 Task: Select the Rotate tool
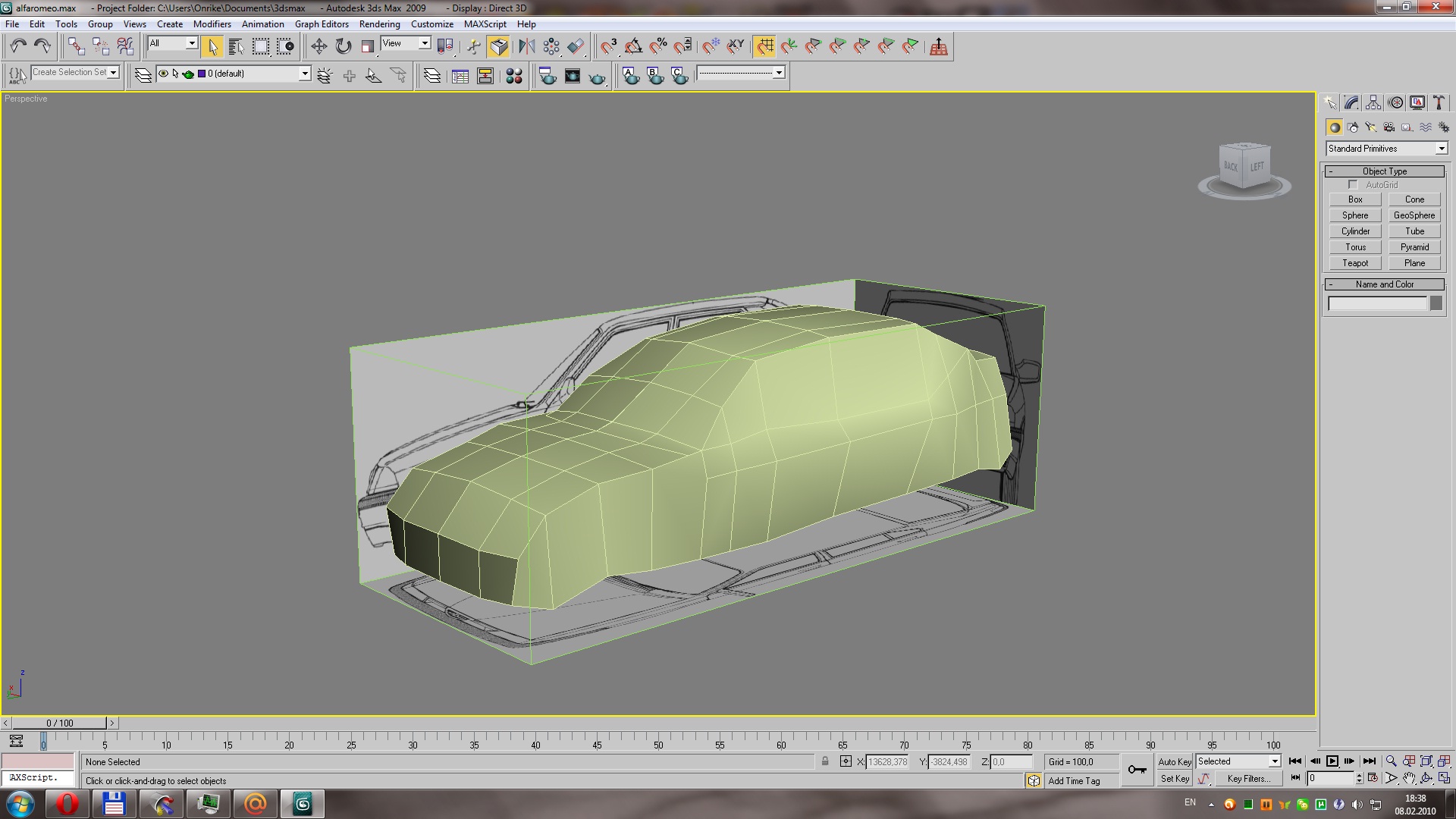pos(344,47)
